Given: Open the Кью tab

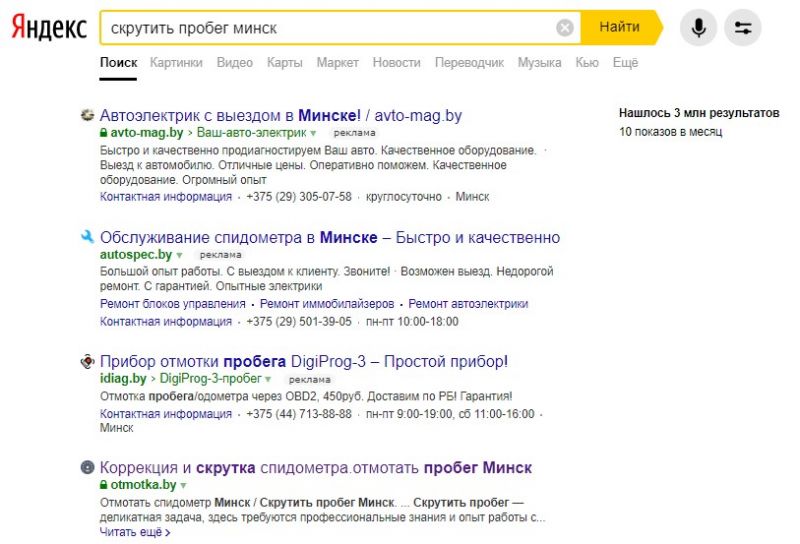Looking at the screenshot, I should [587, 63].
